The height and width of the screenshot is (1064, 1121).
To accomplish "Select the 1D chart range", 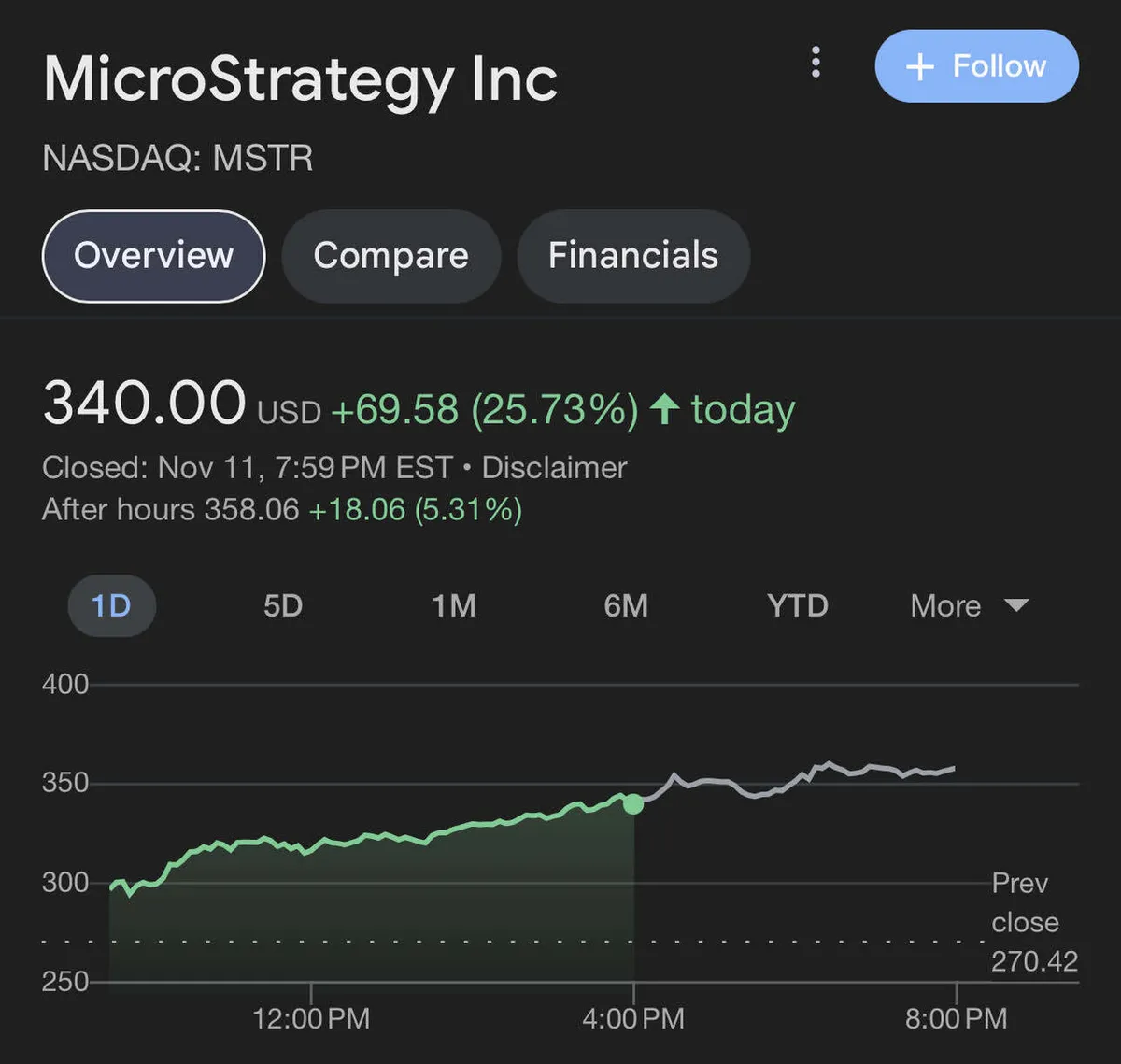I will coord(111,605).
